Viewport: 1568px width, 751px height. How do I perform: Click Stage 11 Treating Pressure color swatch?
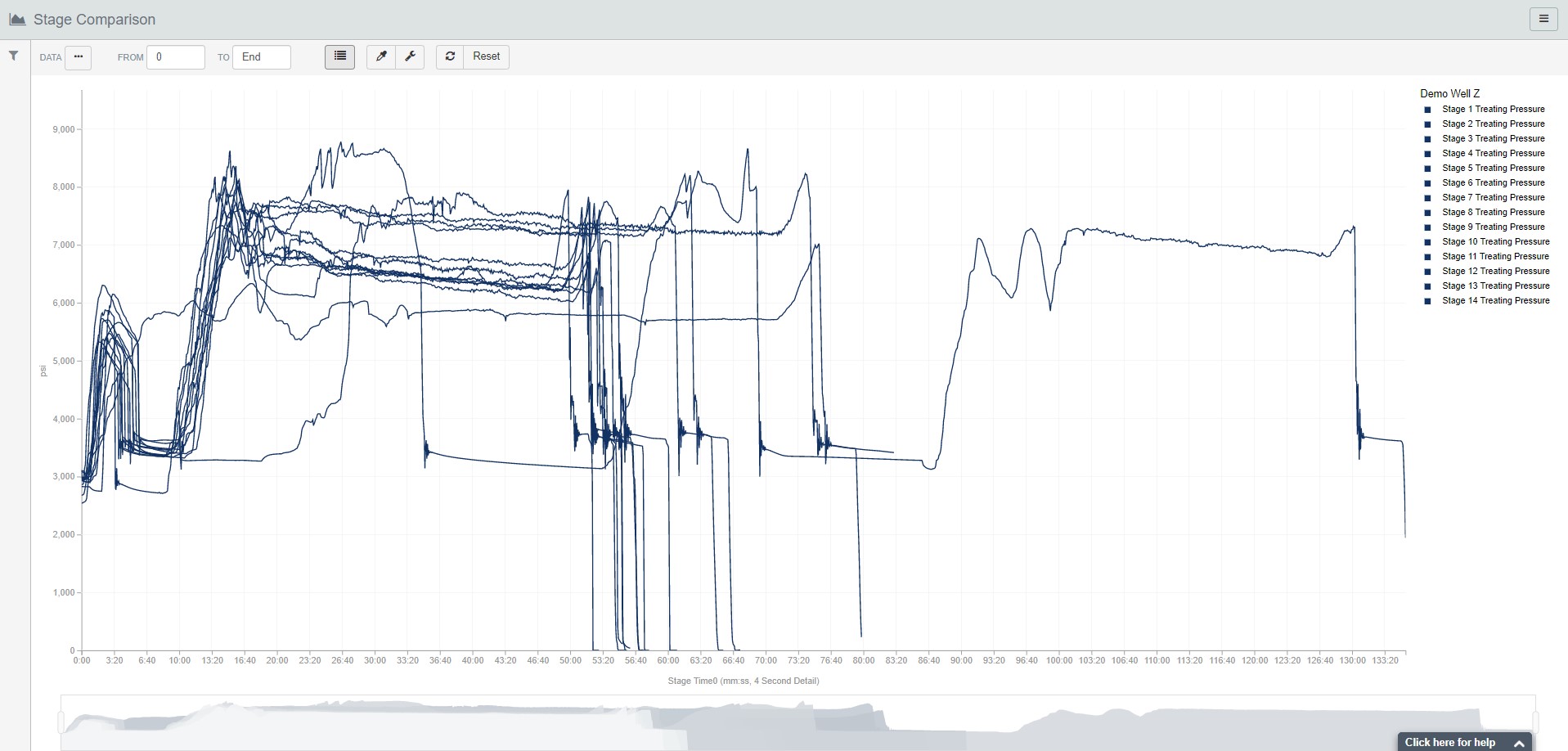click(x=1428, y=257)
